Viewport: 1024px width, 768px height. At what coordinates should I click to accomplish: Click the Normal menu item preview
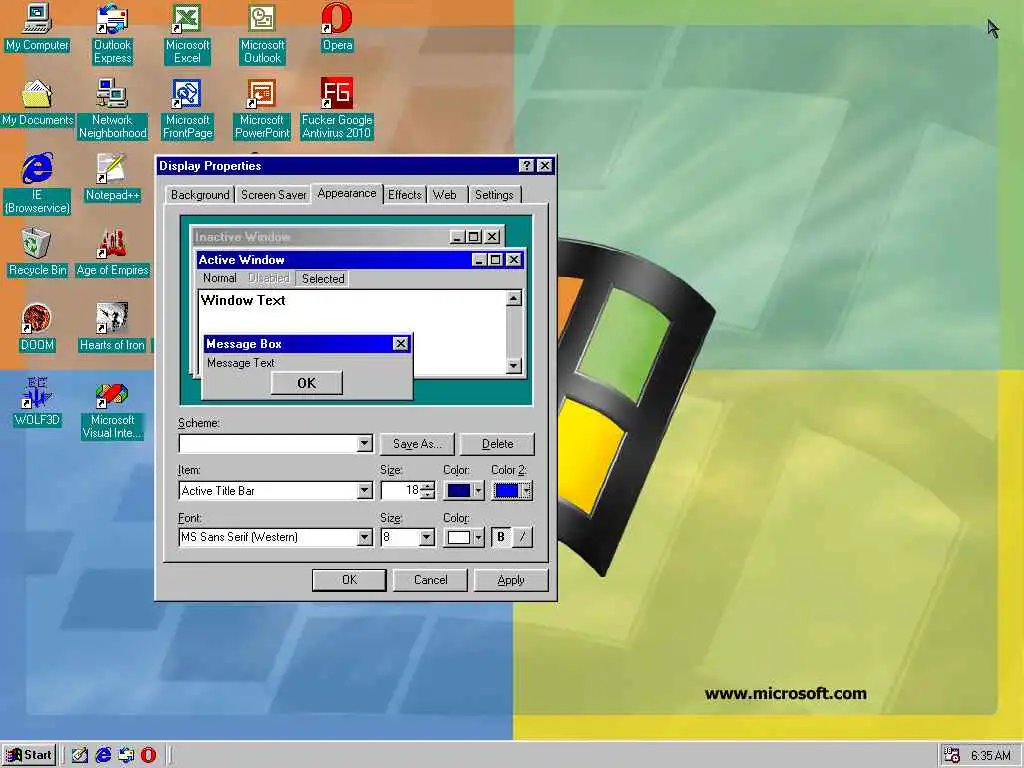tap(219, 278)
